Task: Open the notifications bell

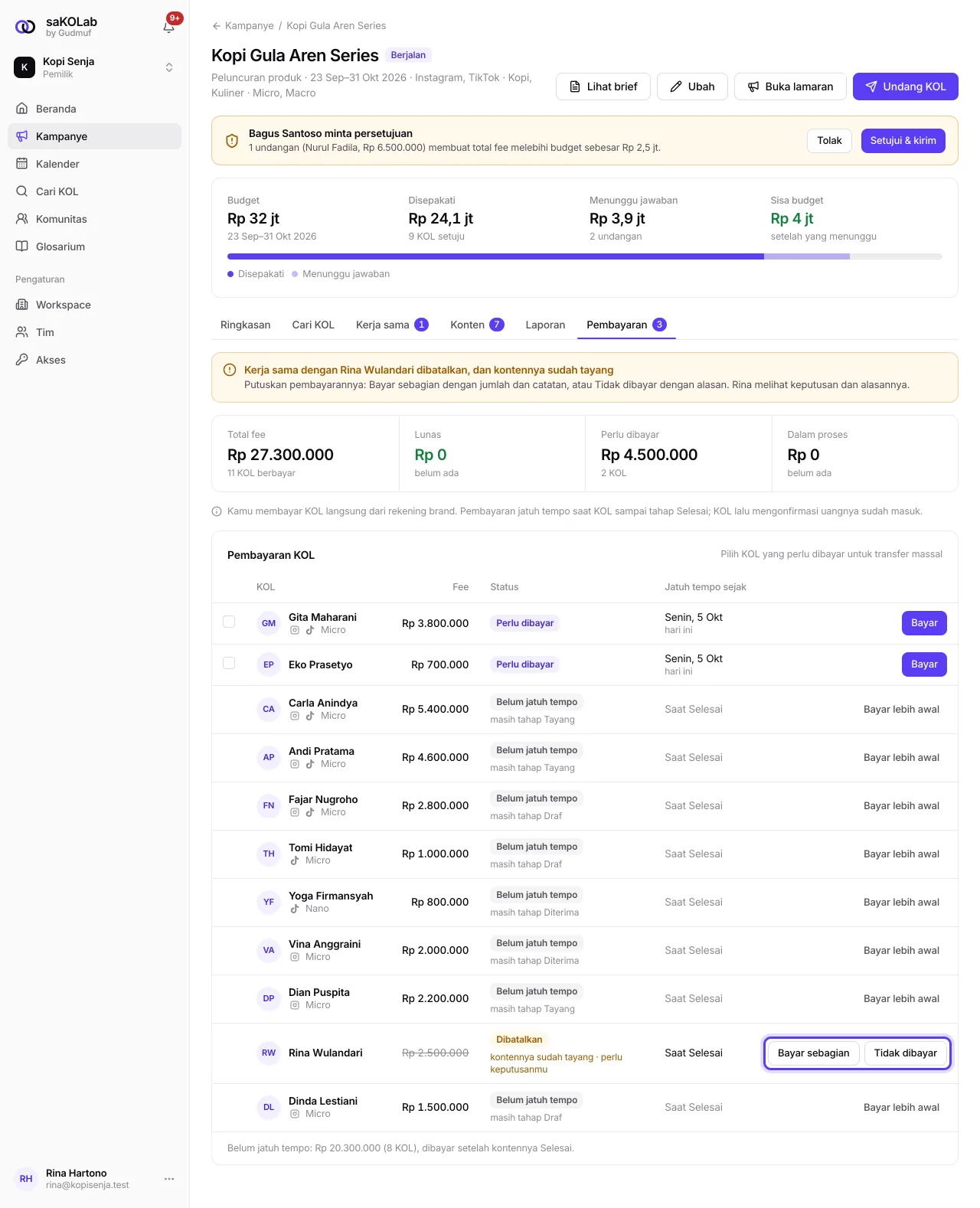Action: point(169,26)
